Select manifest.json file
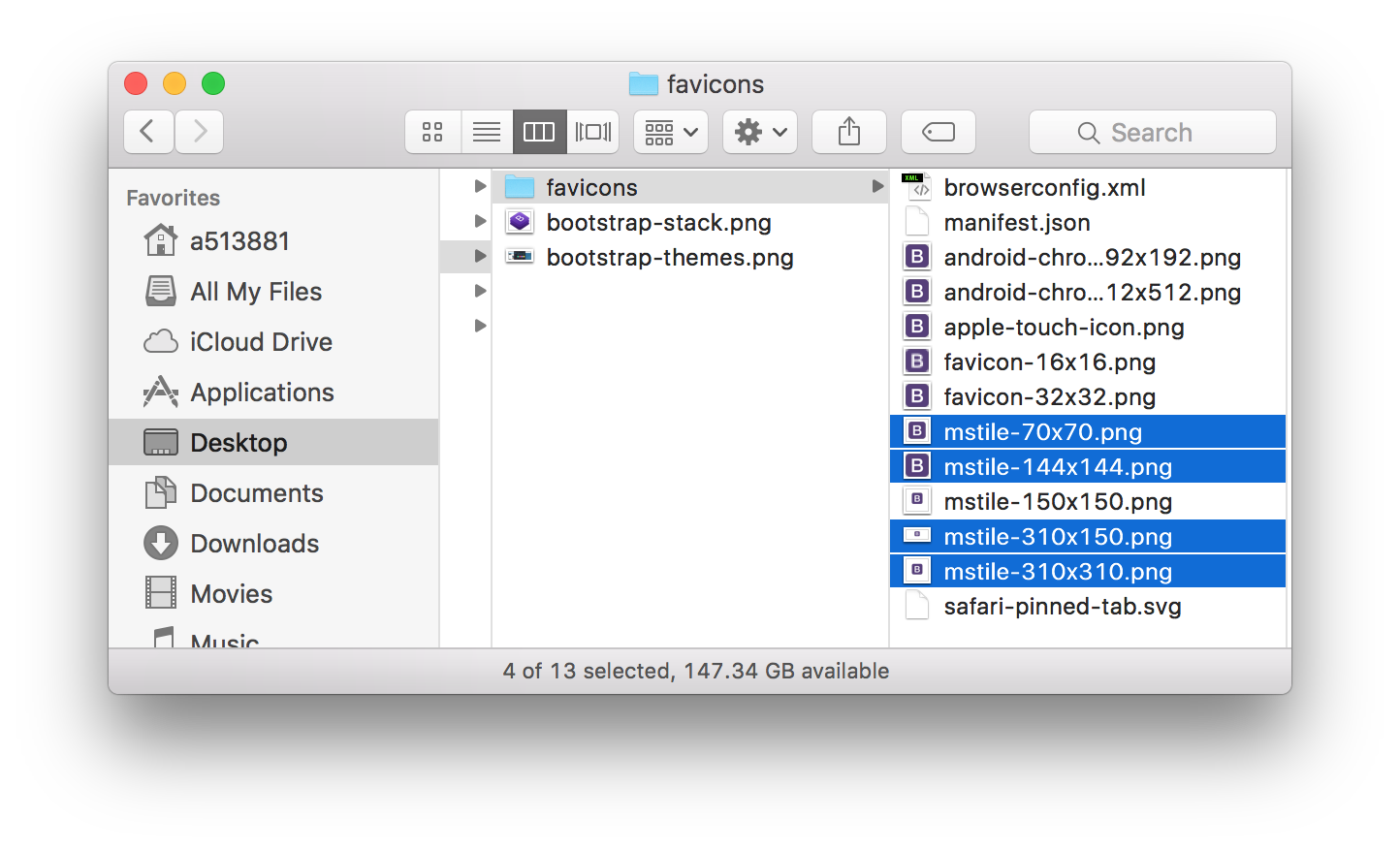This screenshot has width=1400, height=849. [1088, 222]
